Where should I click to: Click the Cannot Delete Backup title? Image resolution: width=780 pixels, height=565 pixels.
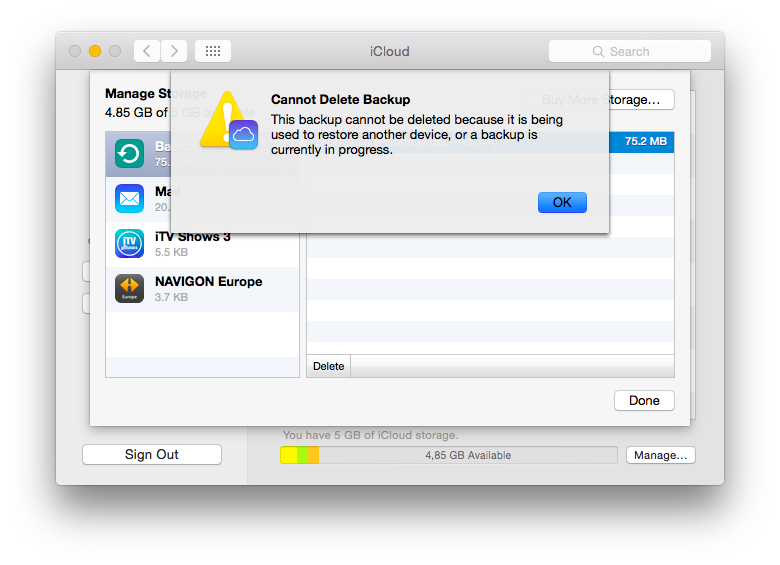(341, 99)
